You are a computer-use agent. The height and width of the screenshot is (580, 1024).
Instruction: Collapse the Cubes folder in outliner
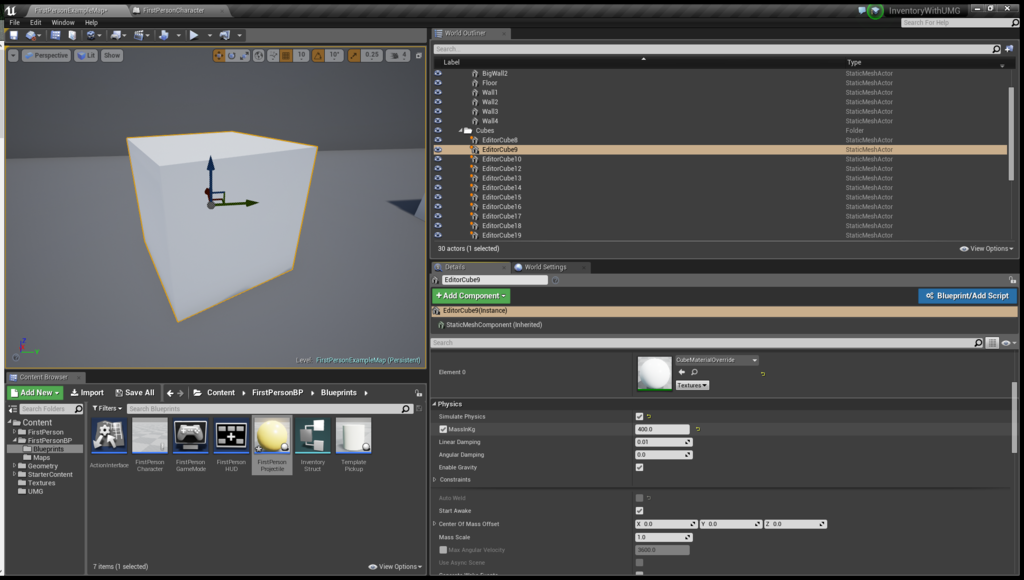coord(460,131)
